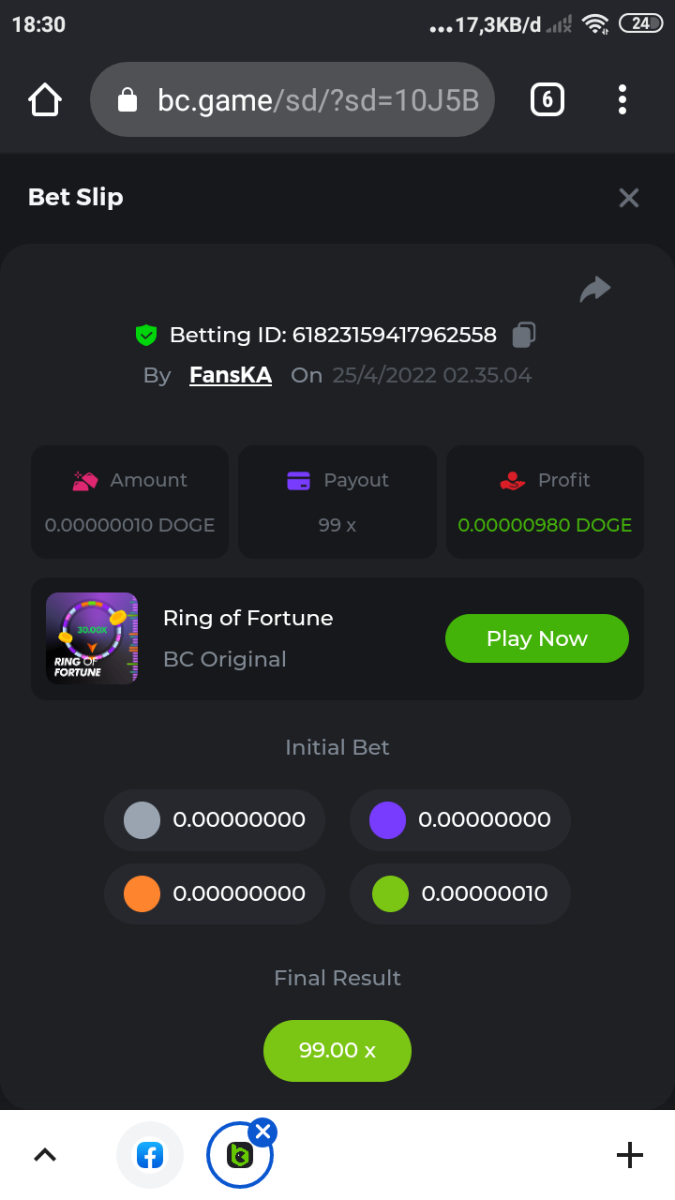Expand the bottom tab bar chevron
Image resolution: width=675 pixels, height=1200 pixels.
(45, 1156)
